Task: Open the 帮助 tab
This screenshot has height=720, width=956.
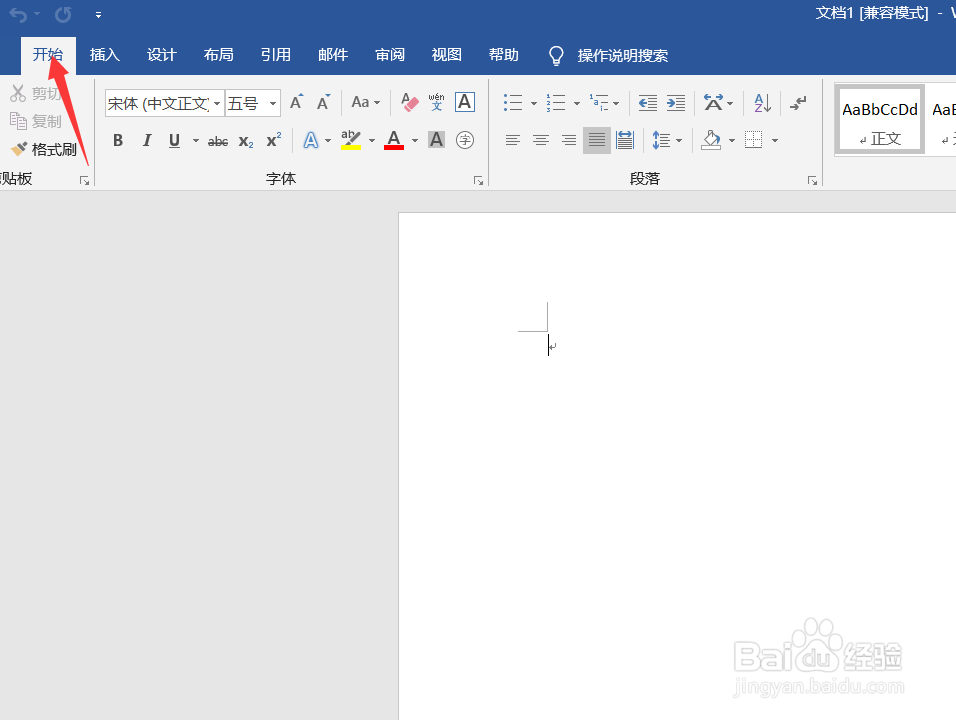Action: click(x=504, y=55)
